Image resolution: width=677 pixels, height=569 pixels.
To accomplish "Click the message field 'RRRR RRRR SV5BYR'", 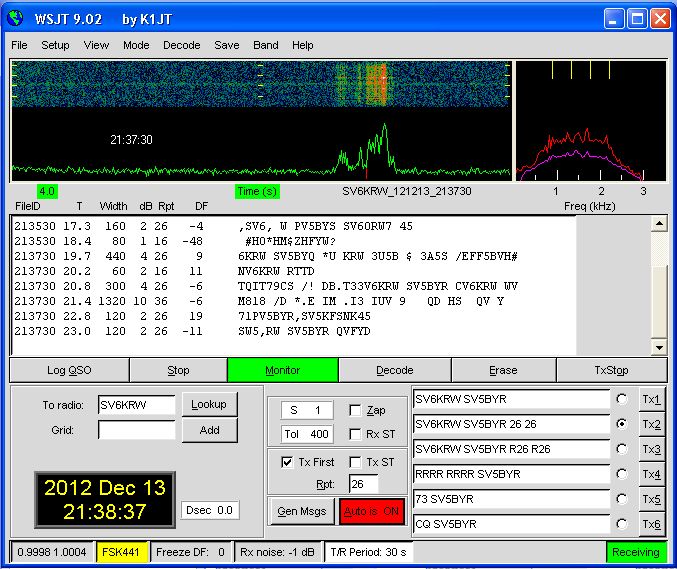I will [x=511, y=474].
